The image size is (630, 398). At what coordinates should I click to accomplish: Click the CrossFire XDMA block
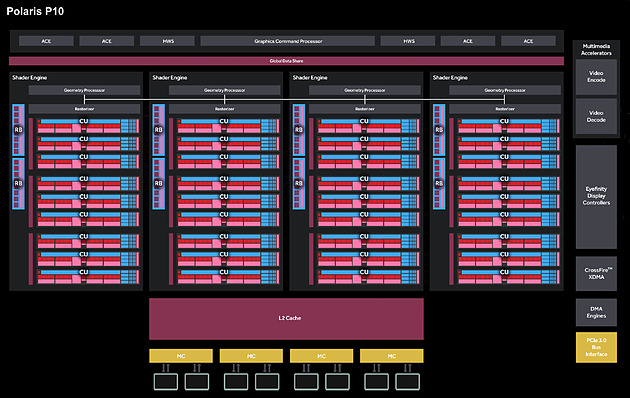coord(596,273)
